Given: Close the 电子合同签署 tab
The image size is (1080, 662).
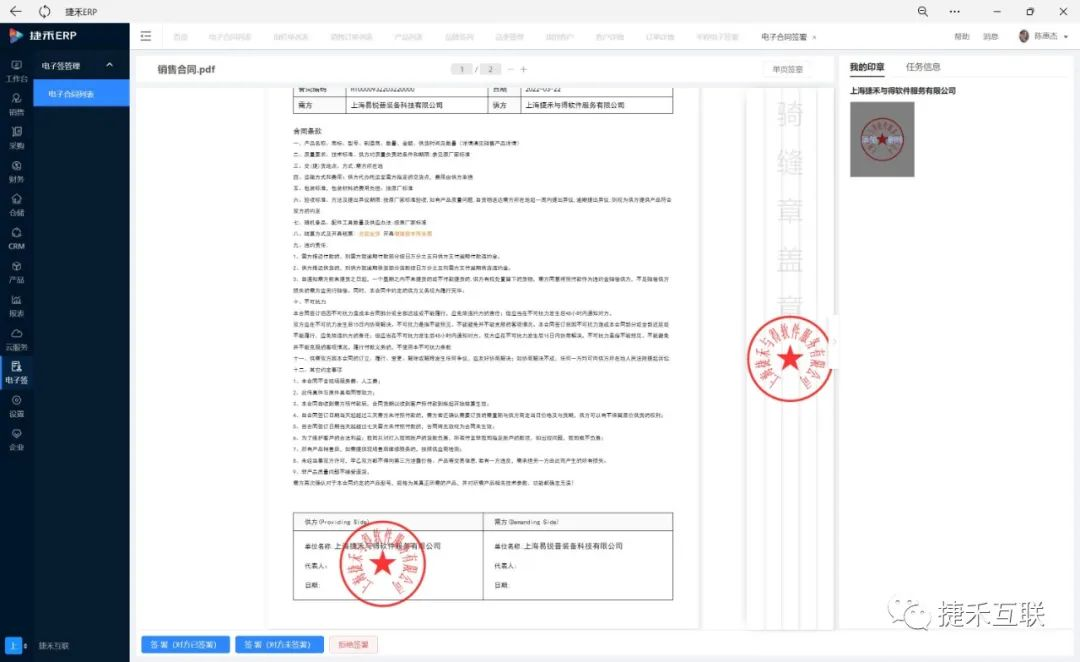Looking at the screenshot, I should tap(814, 37).
